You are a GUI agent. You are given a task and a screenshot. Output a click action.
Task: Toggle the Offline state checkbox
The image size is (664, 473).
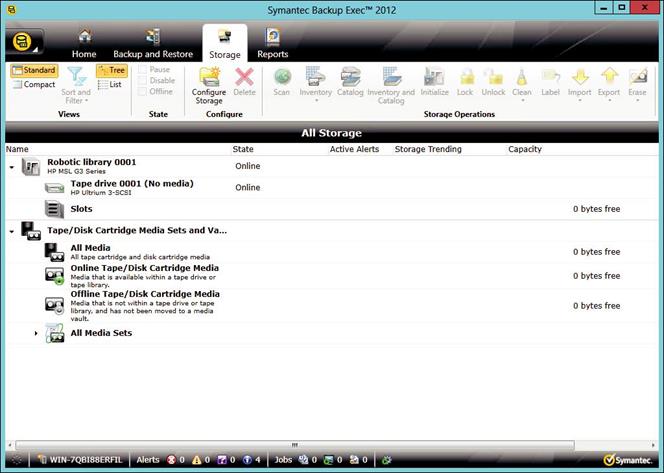pyautogui.click(x=143, y=91)
